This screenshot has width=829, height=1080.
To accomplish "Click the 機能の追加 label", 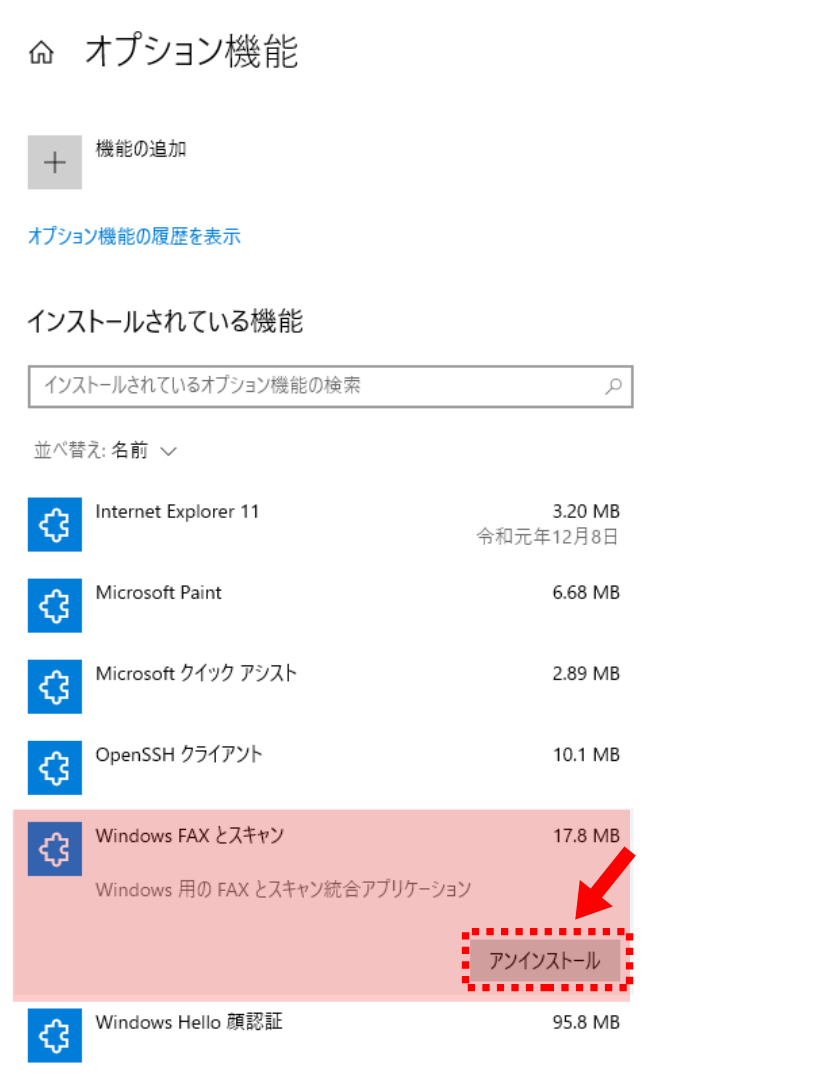I will click(x=141, y=149).
